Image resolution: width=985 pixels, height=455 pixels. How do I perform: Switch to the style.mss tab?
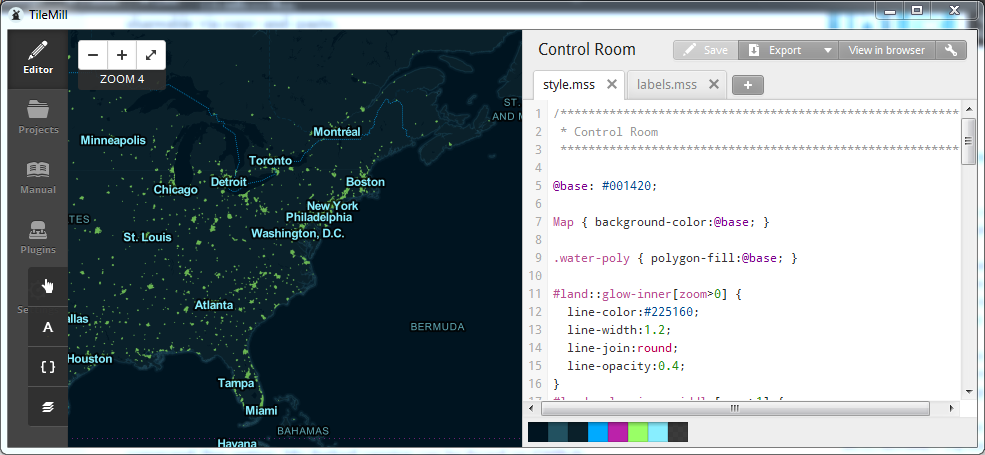point(569,84)
